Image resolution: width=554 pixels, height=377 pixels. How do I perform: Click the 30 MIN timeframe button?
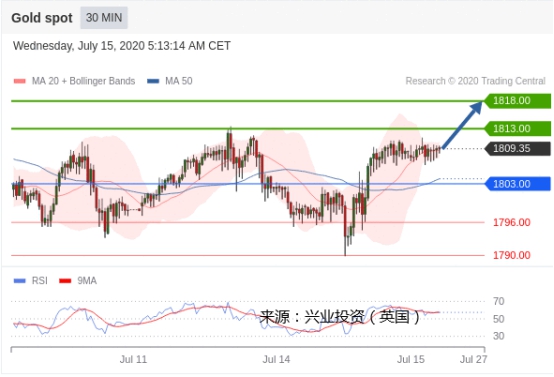coord(104,18)
